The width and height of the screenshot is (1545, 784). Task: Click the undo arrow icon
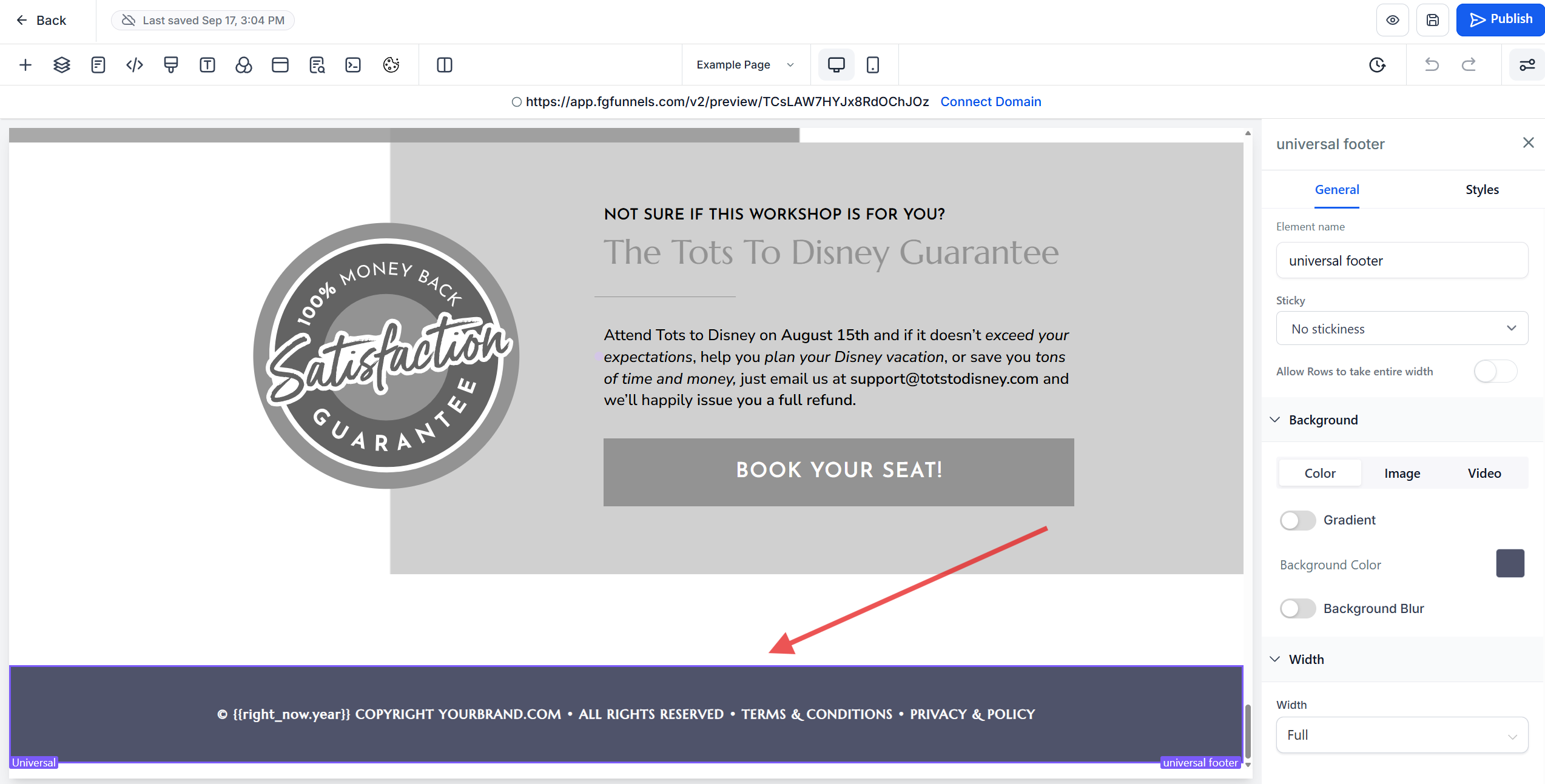1432,65
